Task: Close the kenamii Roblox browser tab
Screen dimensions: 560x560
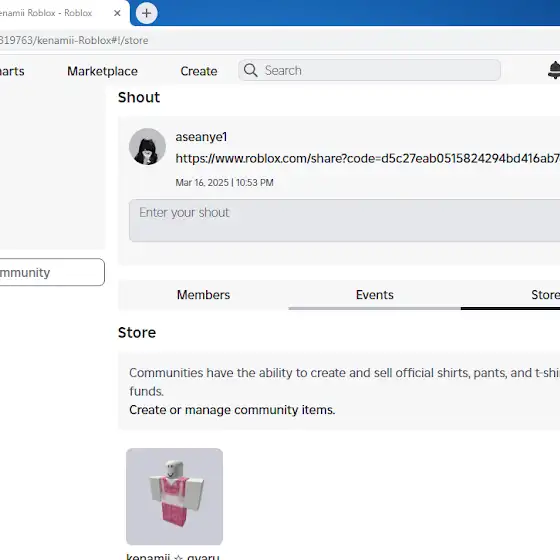Action: tap(117, 13)
